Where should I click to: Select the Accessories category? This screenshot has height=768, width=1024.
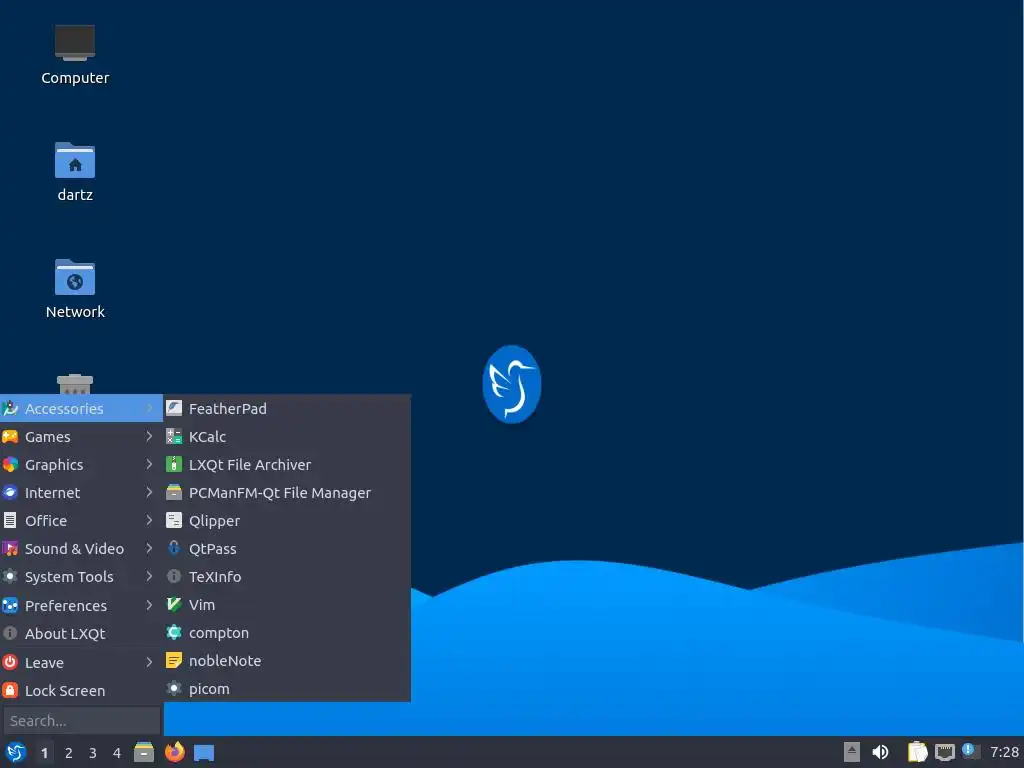[81, 409]
